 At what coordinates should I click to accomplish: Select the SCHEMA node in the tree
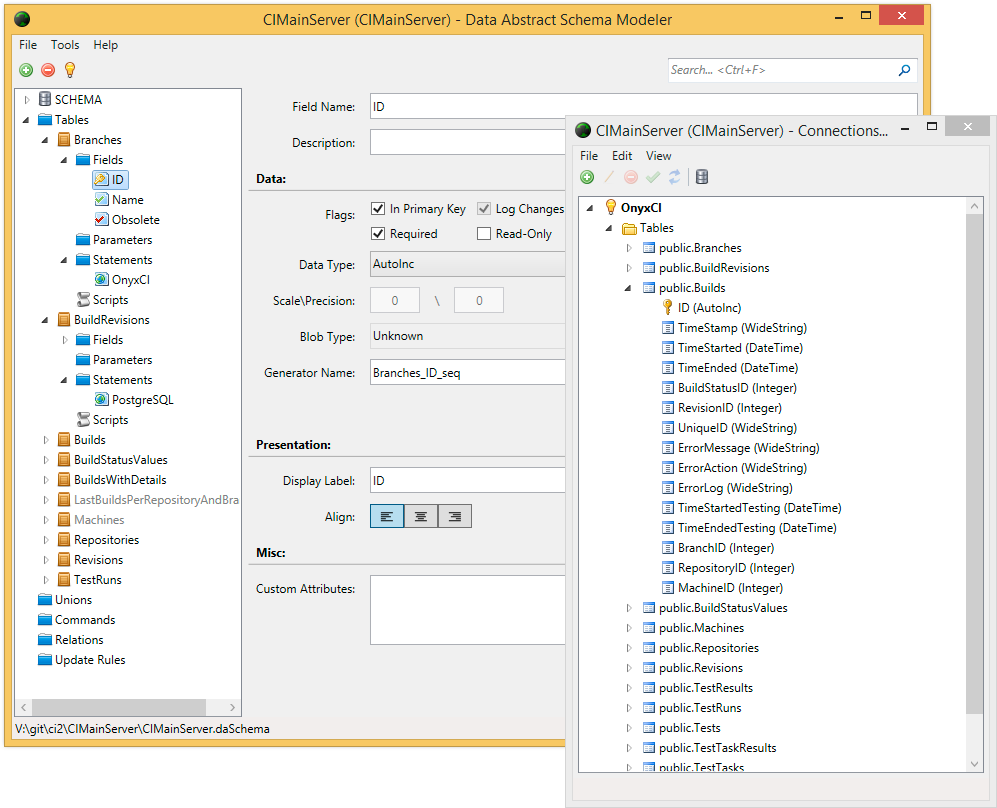[x=70, y=100]
